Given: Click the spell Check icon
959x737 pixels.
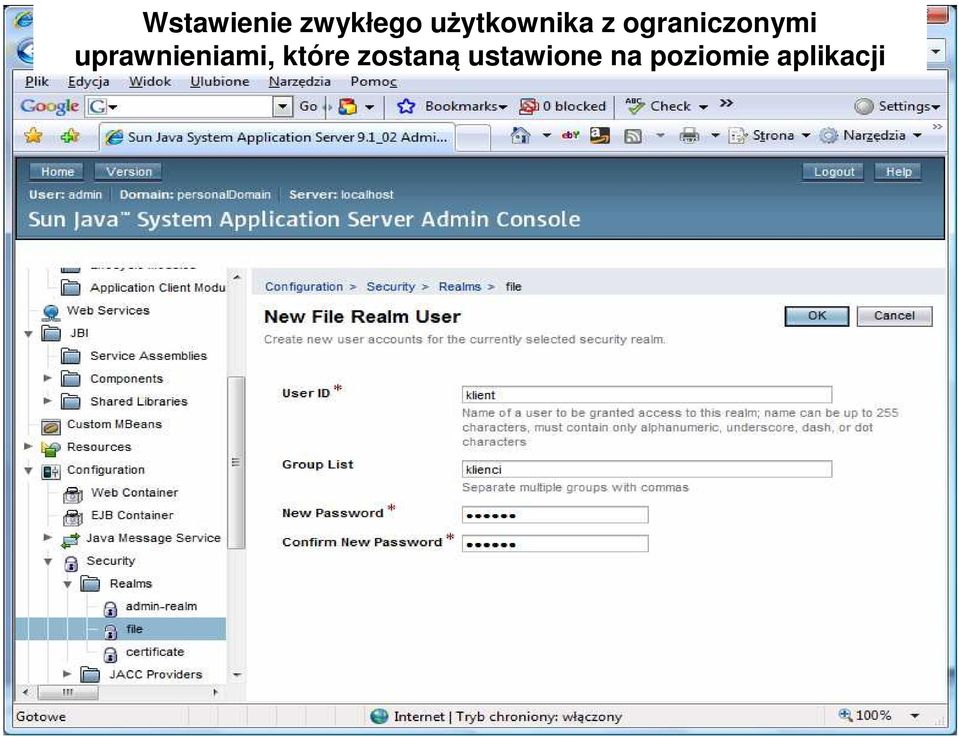Looking at the screenshot, I should click(x=635, y=106).
